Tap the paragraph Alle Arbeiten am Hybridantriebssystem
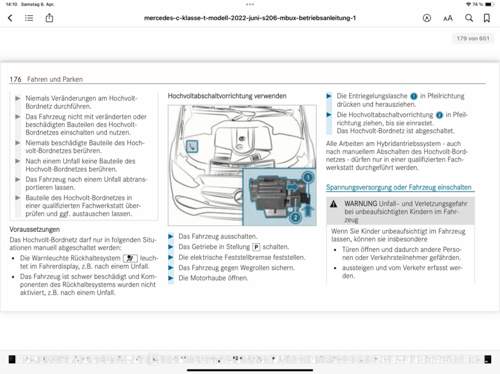Screen dimensions: 500x374 [397, 156]
